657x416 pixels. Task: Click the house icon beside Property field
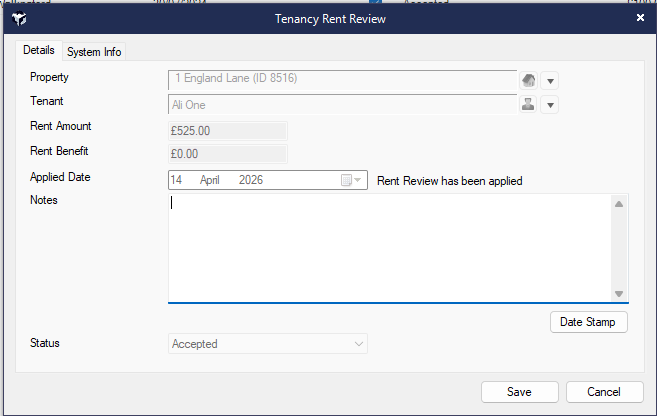pos(528,80)
